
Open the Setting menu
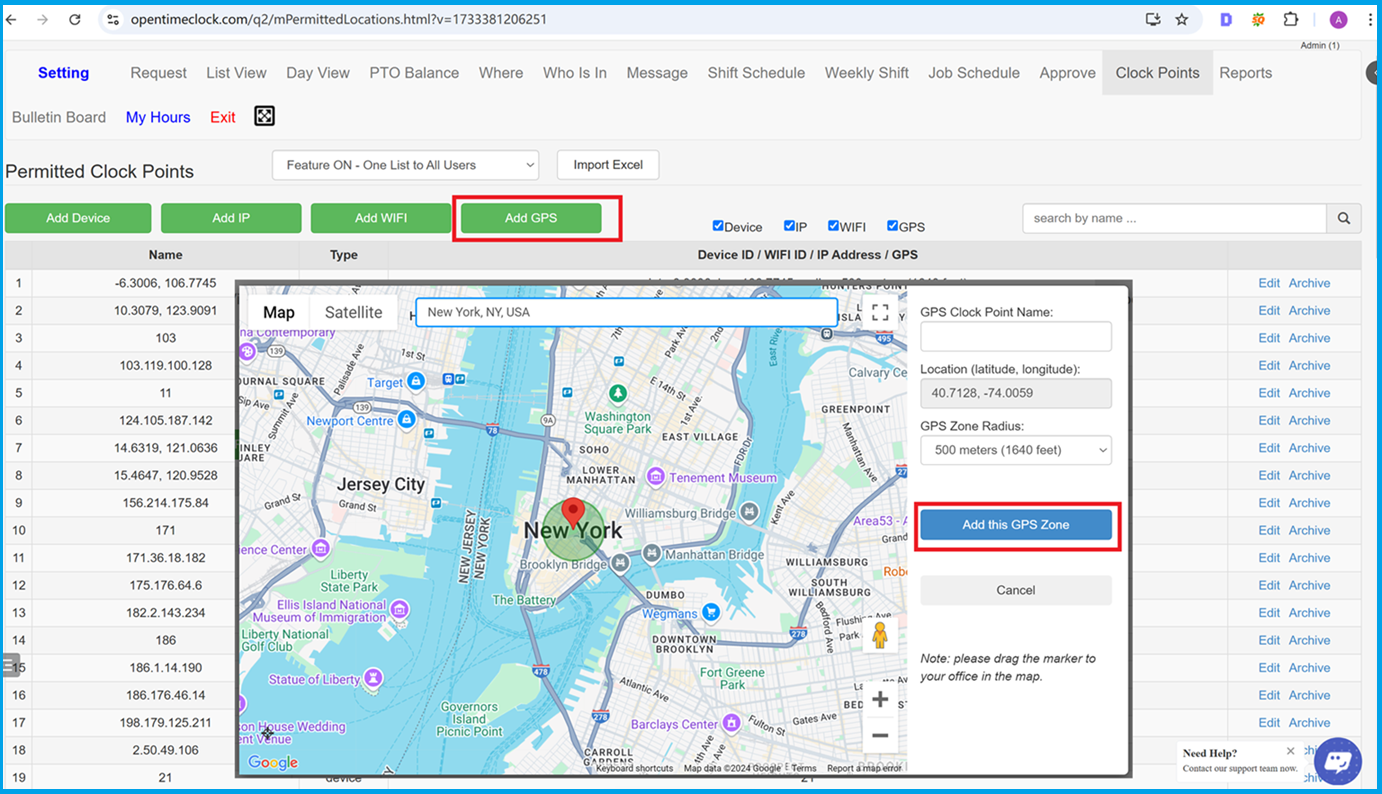coord(63,73)
